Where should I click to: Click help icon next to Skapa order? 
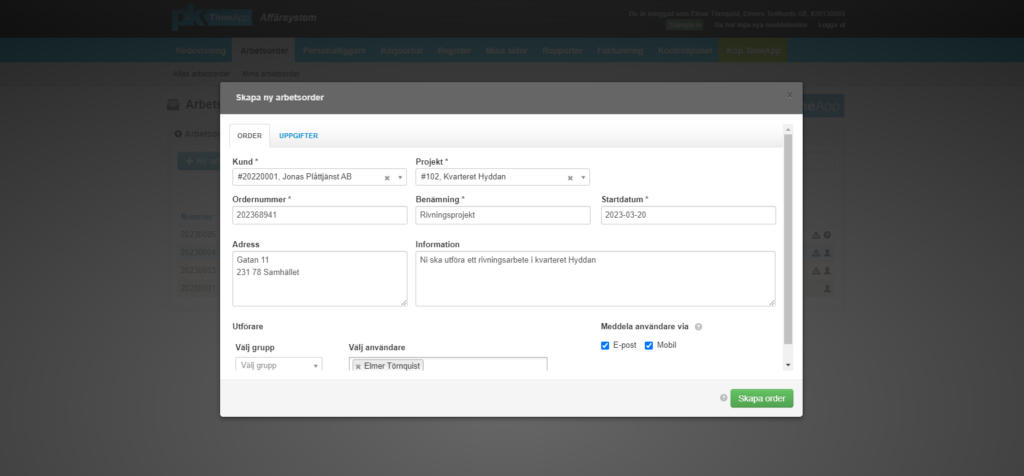pos(723,398)
